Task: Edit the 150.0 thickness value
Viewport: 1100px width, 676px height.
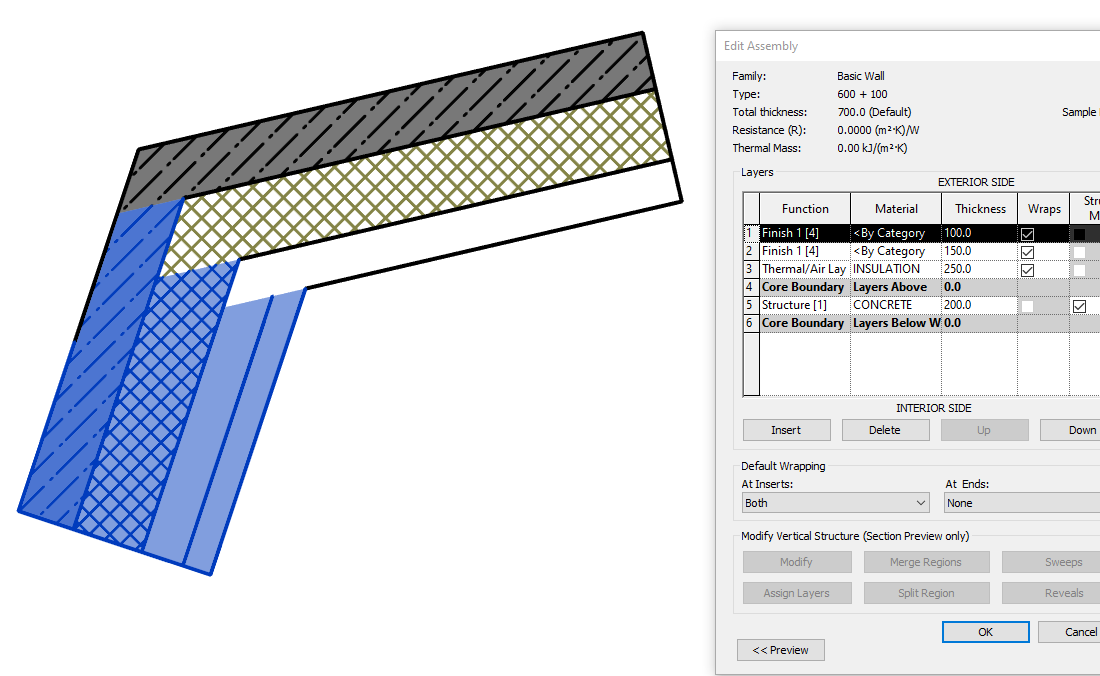Action: pyautogui.click(x=979, y=251)
